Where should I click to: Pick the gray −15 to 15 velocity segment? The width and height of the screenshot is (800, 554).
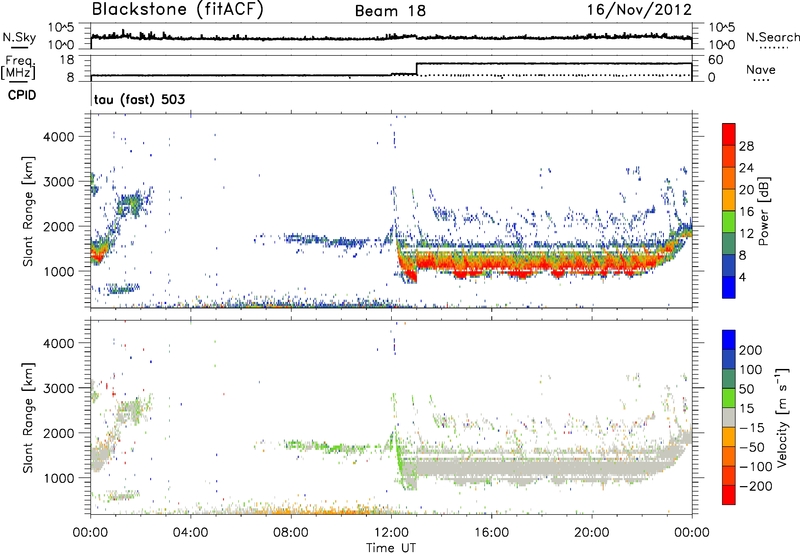click(x=729, y=417)
